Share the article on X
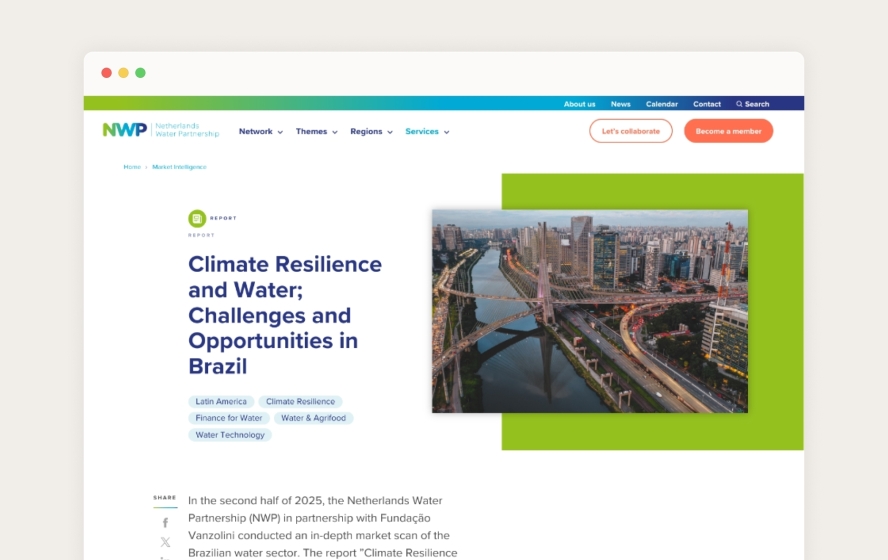 click(x=166, y=542)
